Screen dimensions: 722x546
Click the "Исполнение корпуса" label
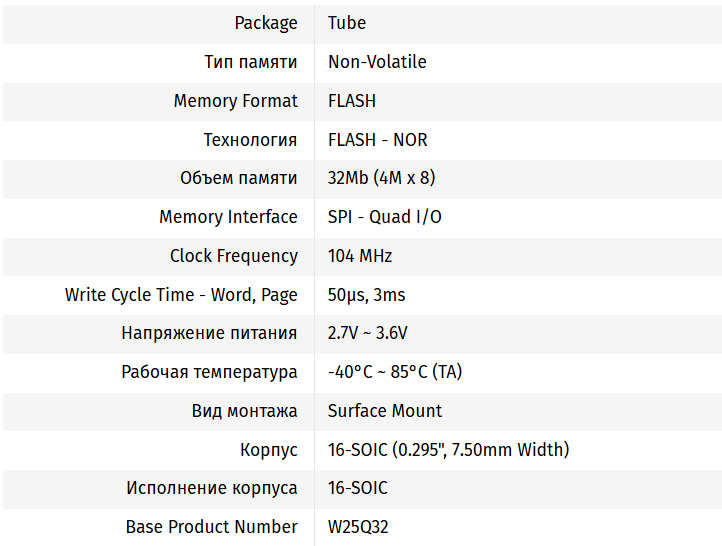211,488
